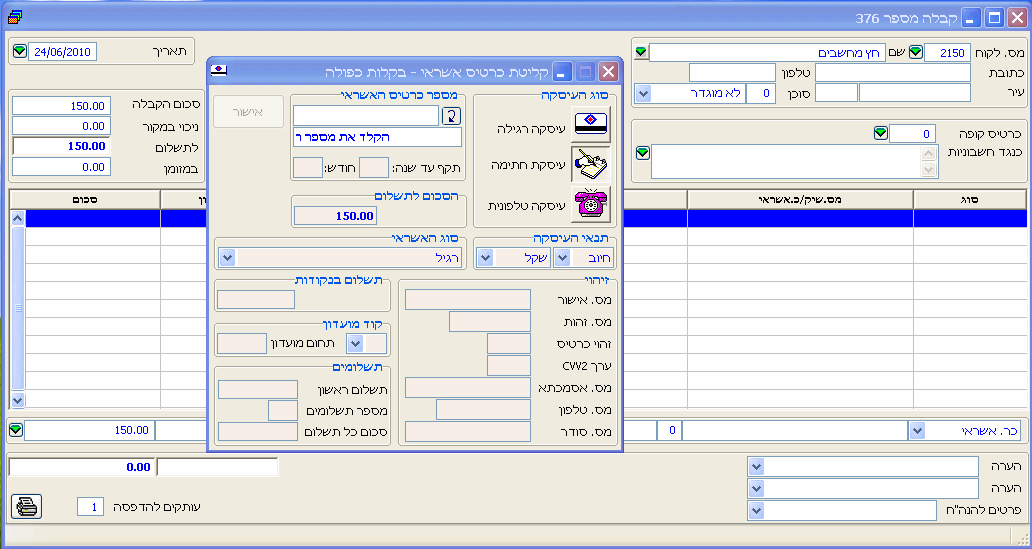Open the חיוב transaction terms dropdown

click(561, 258)
